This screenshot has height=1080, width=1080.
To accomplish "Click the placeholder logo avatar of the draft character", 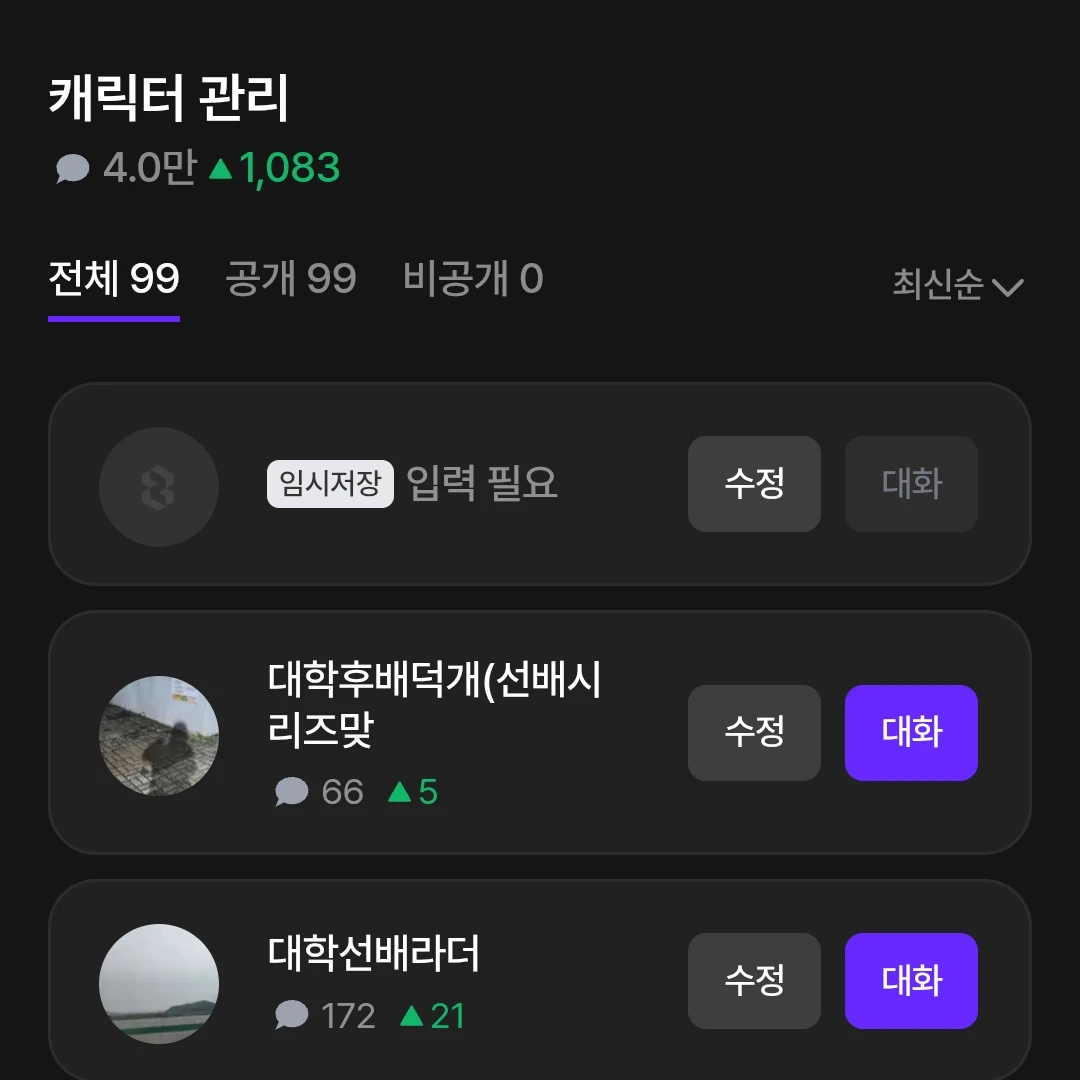I will click(159, 487).
